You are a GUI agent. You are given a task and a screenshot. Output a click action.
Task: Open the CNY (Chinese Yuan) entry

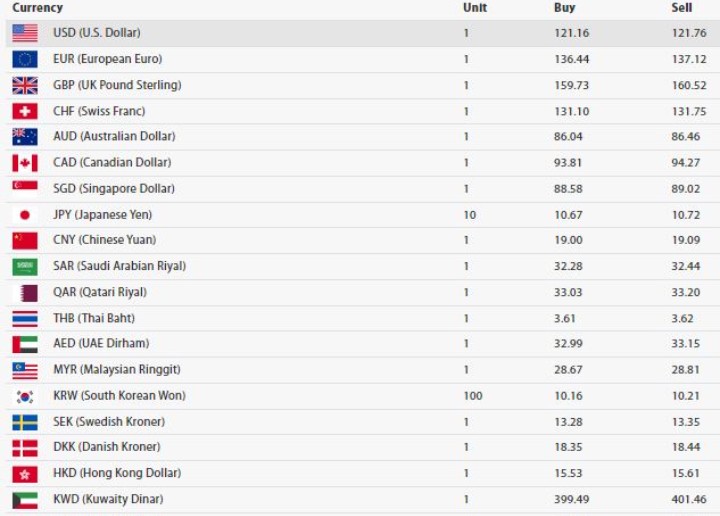coord(105,240)
